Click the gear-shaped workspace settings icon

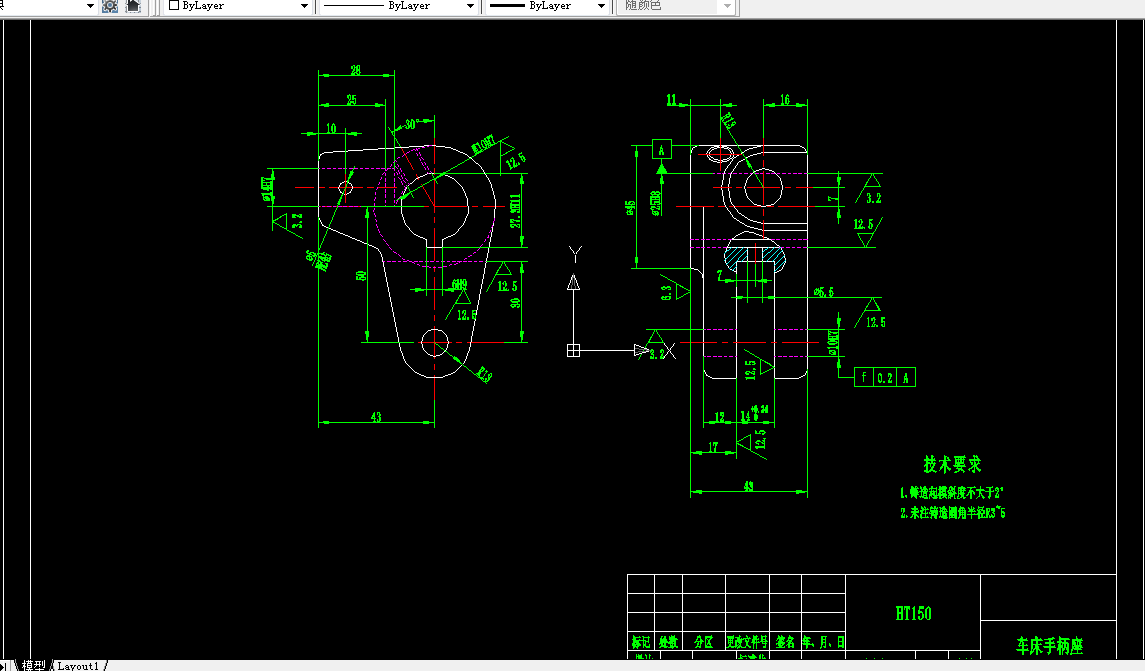pyautogui.click(x=110, y=6)
